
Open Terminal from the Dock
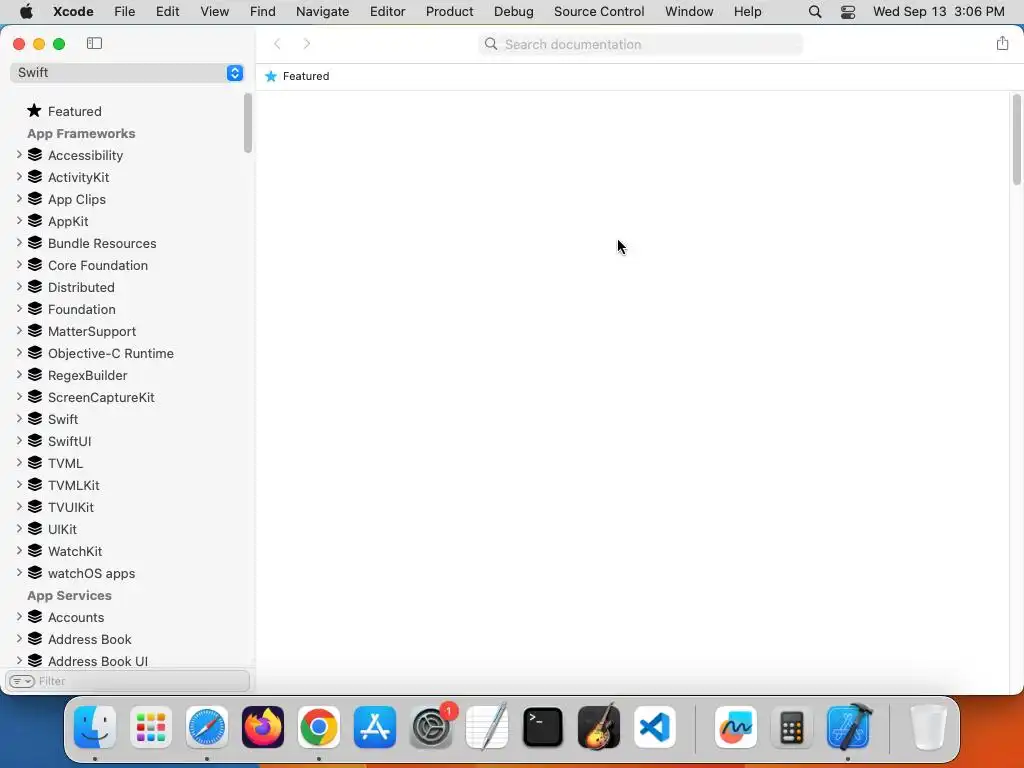coord(543,727)
